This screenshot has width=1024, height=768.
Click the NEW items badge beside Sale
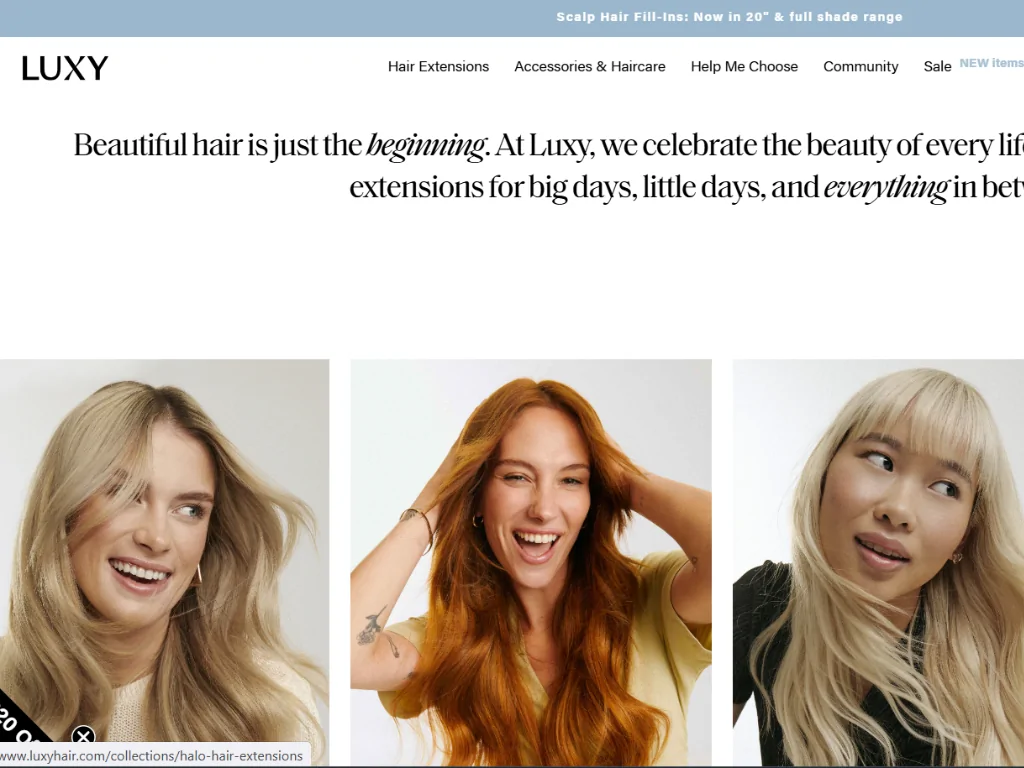pos(990,63)
